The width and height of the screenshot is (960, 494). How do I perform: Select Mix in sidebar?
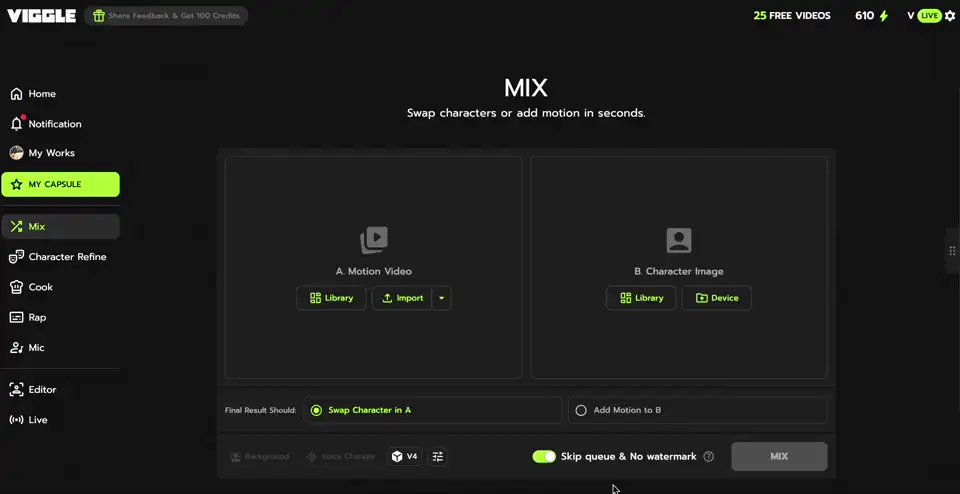(x=61, y=226)
